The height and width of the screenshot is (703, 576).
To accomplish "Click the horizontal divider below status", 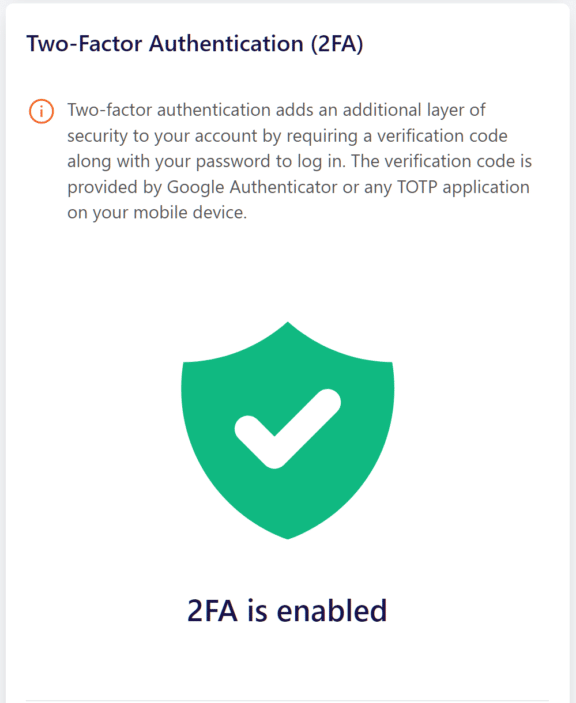I will (x=287, y=700).
